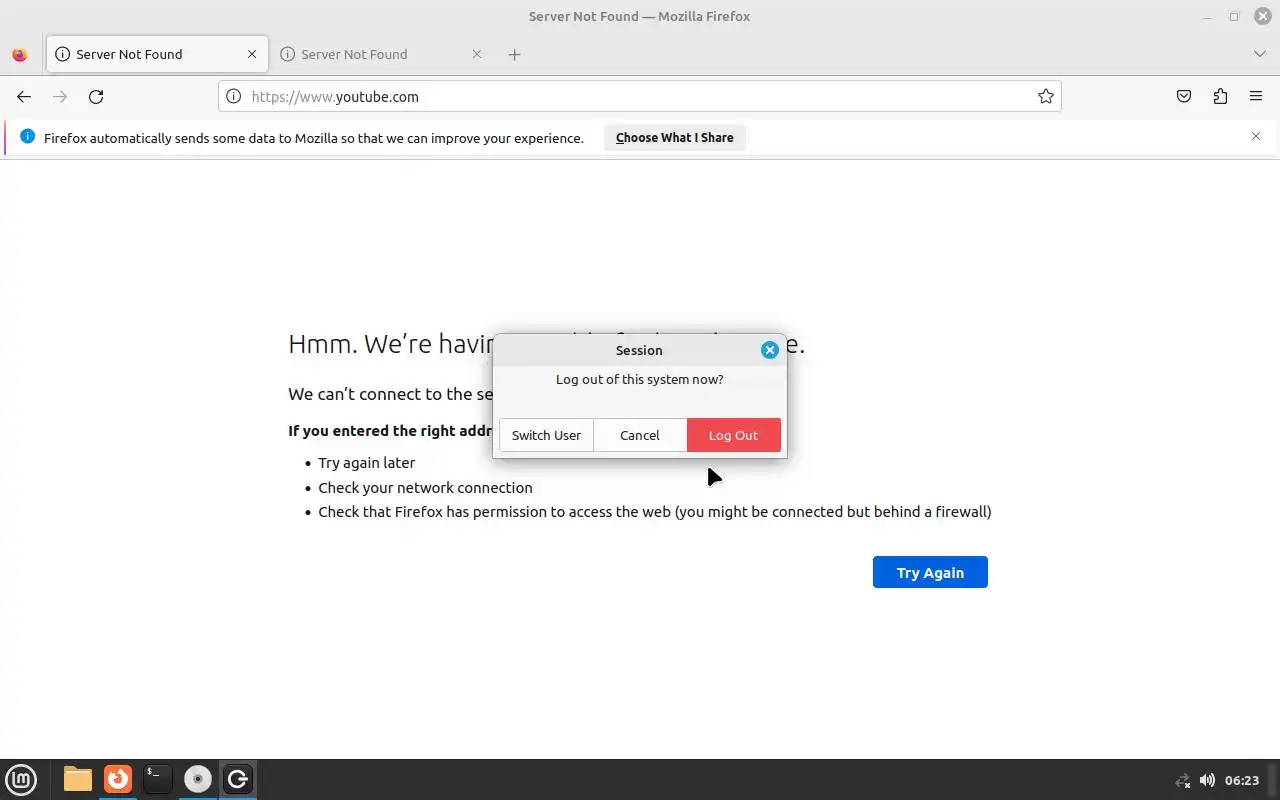This screenshot has height=800, width=1280.
Task: Restore the Firefox window size
Action: 1234,16
